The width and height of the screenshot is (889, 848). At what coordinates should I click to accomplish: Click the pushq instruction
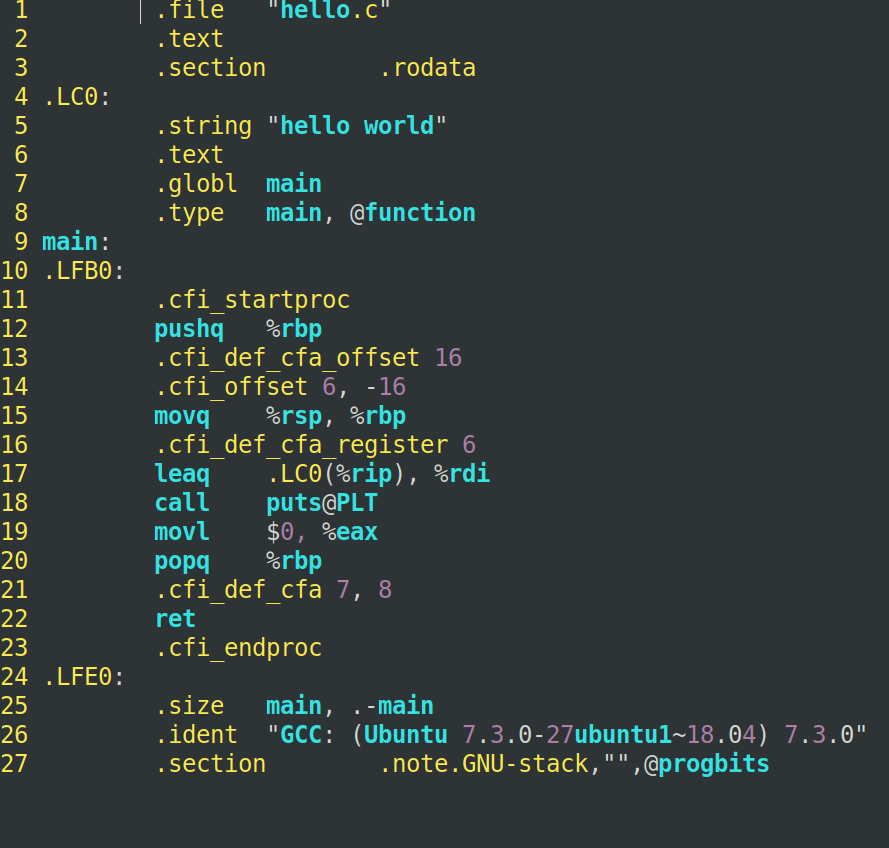[189, 329]
